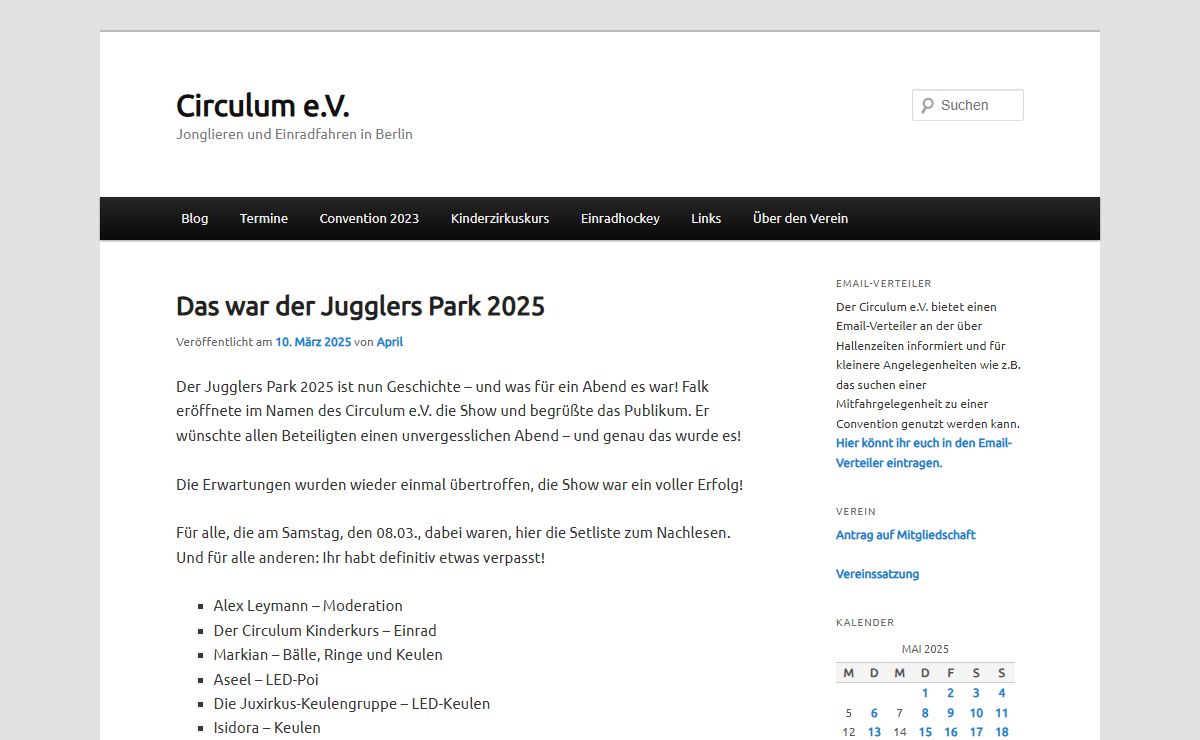Select calendar day 1
Viewport: 1200px width, 740px height.
(x=925, y=693)
